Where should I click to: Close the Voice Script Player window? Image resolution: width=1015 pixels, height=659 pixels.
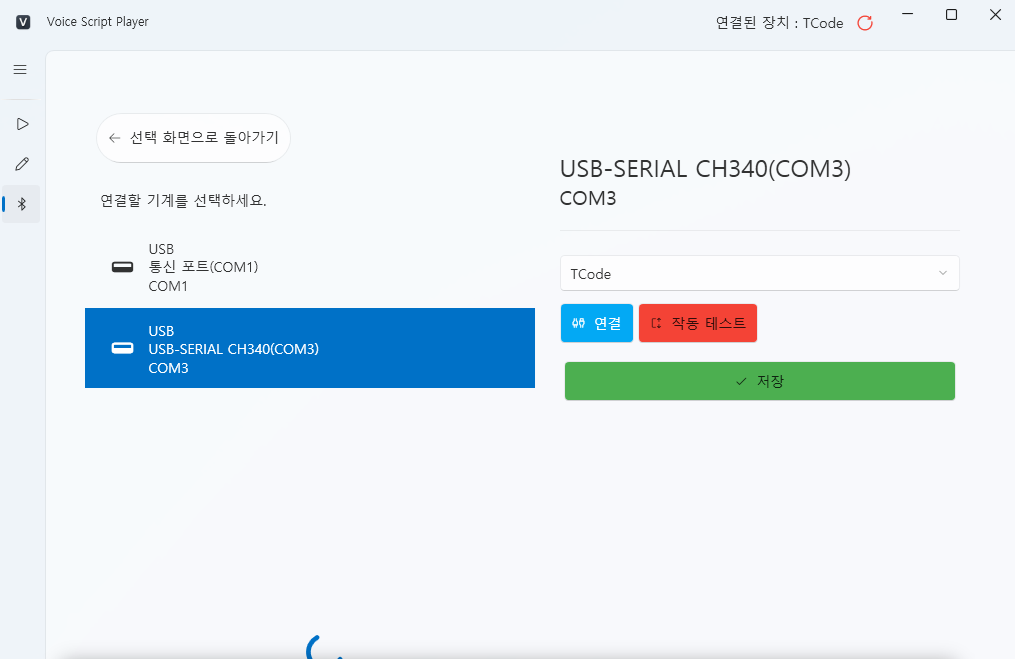point(994,15)
